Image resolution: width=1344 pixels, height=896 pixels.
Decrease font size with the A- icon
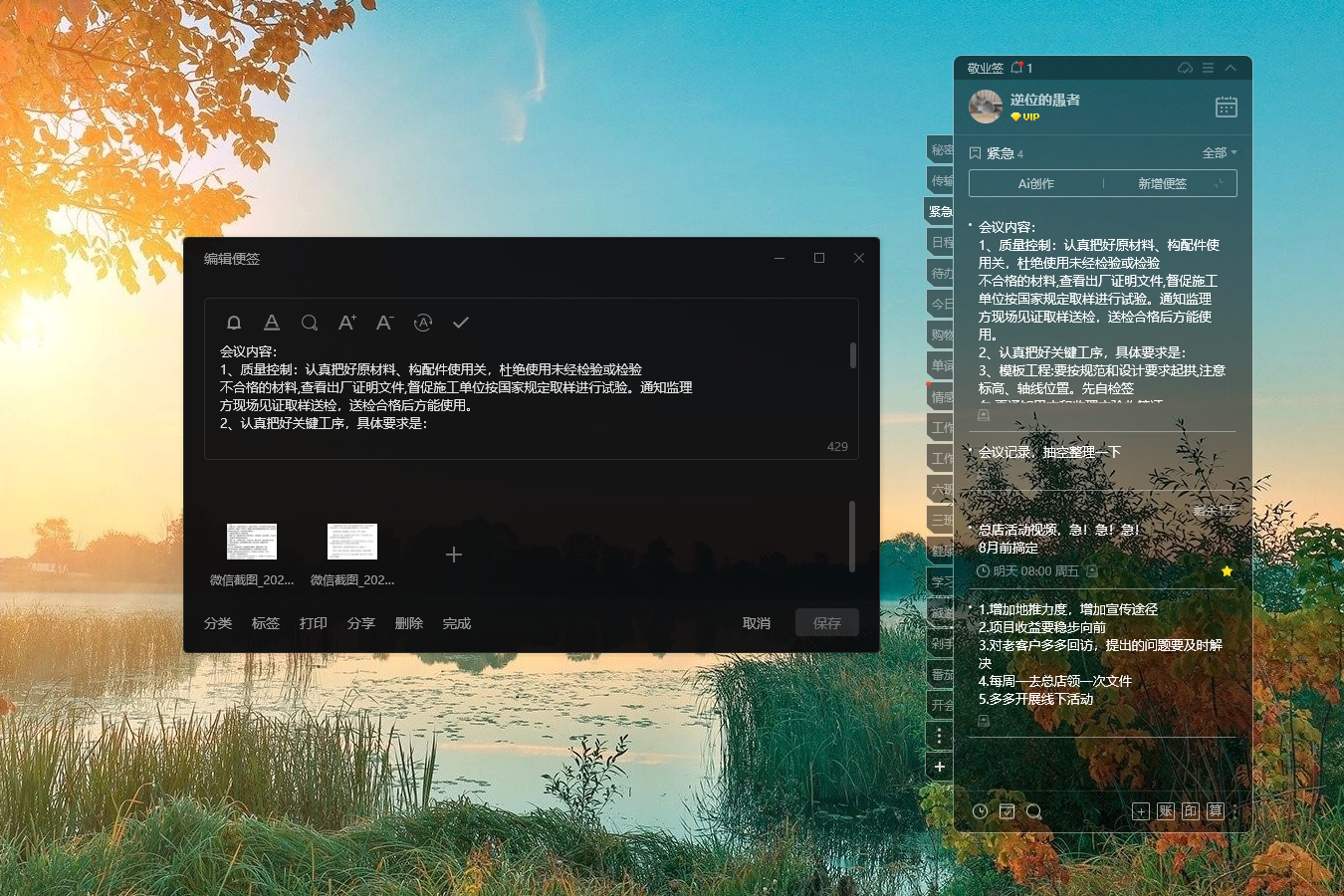point(385,323)
